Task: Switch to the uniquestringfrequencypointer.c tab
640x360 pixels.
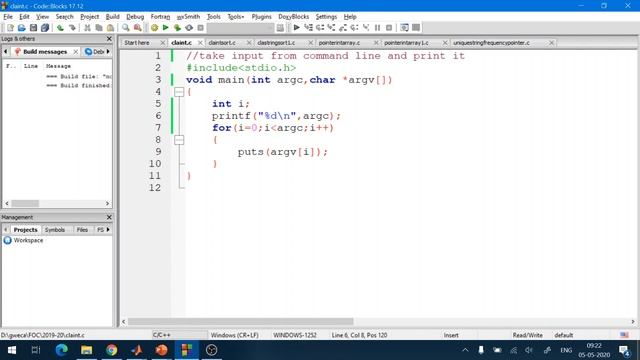Action: pos(491,42)
